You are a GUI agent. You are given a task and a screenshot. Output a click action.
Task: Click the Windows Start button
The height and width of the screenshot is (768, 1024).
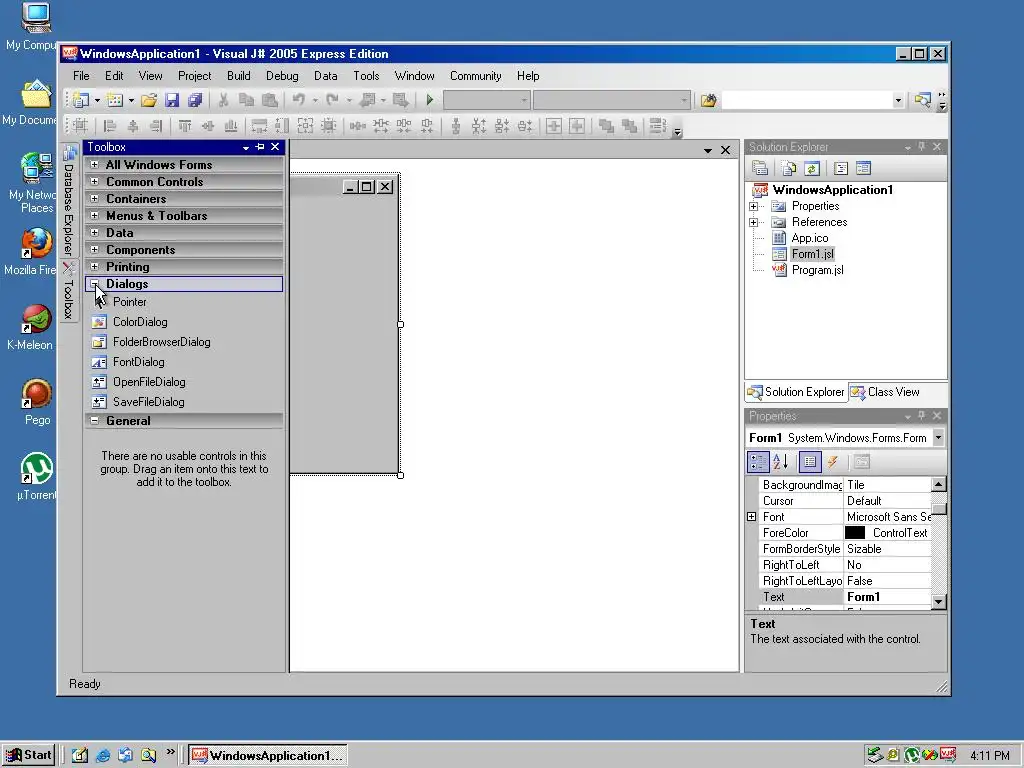[x=28, y=756]
